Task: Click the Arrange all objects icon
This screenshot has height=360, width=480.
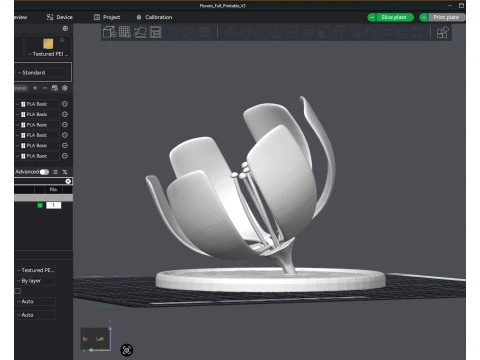Action: tap(155, 32)
